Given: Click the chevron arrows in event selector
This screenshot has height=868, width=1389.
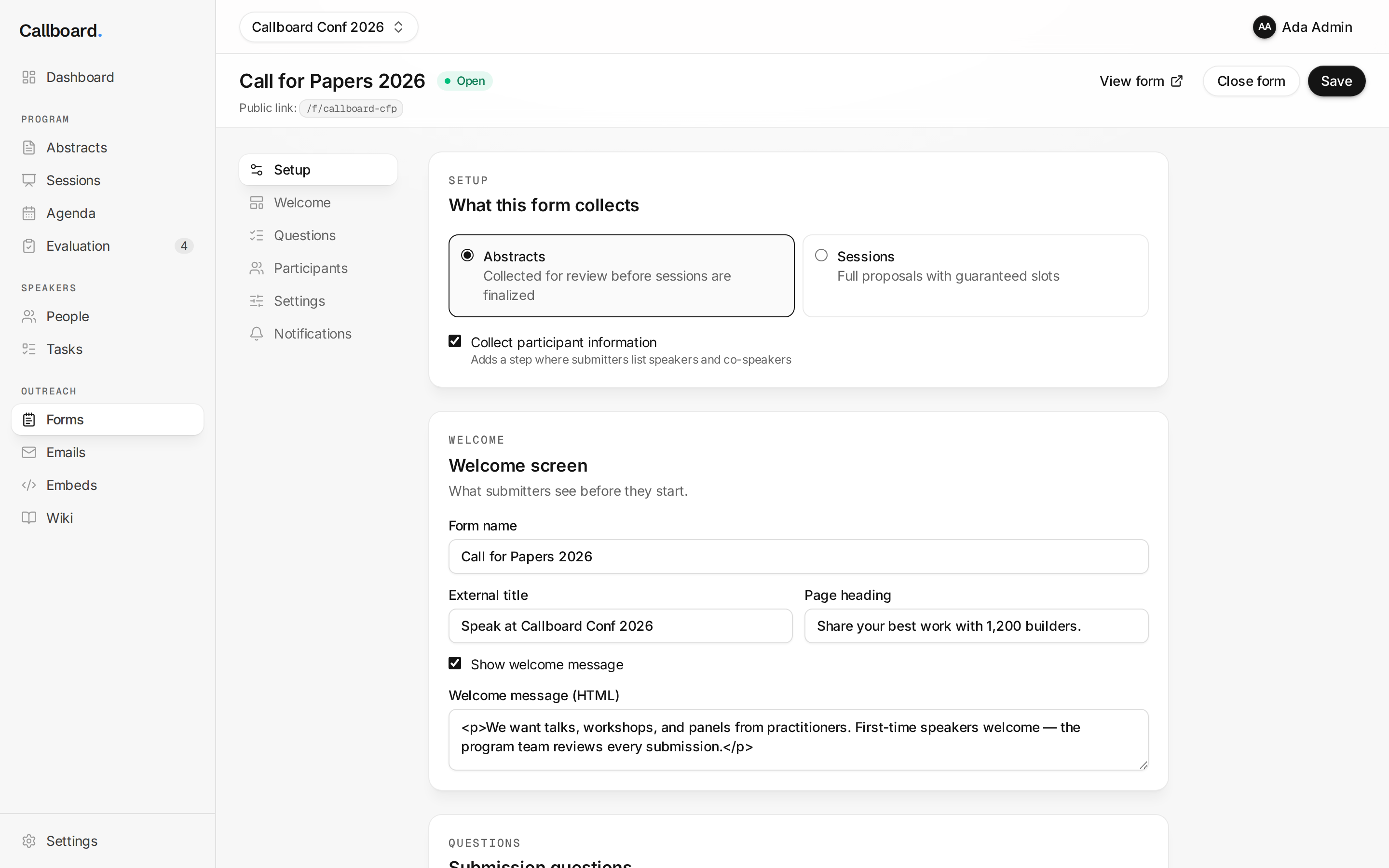Looking at the screenshot, I should pyautogui.click(x=398, y=27).
